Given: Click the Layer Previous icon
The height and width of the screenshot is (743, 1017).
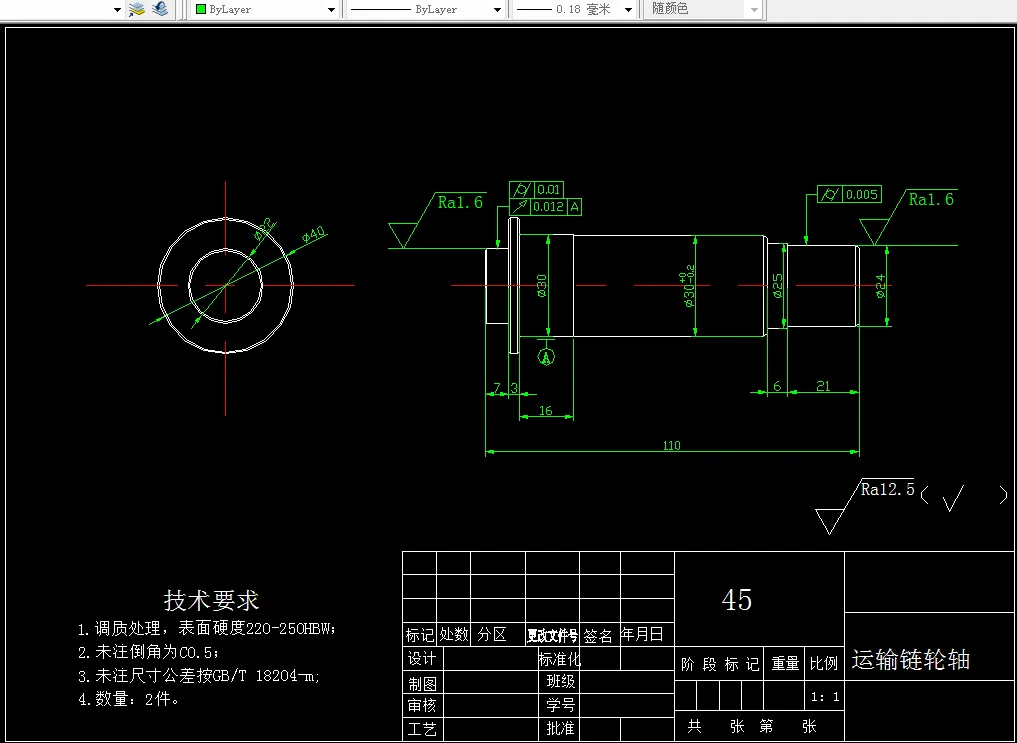Looking at the screenshot, I should (160, 9).
